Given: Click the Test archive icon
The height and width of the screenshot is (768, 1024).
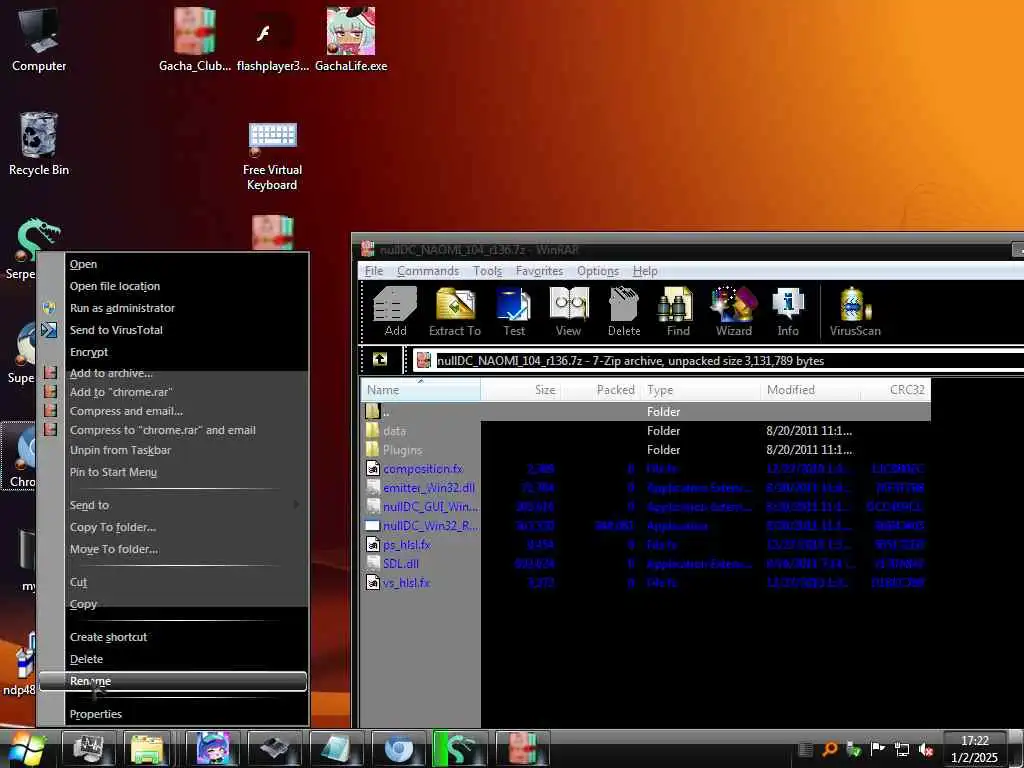Looking at the screenshot, I should click(514, 312).
